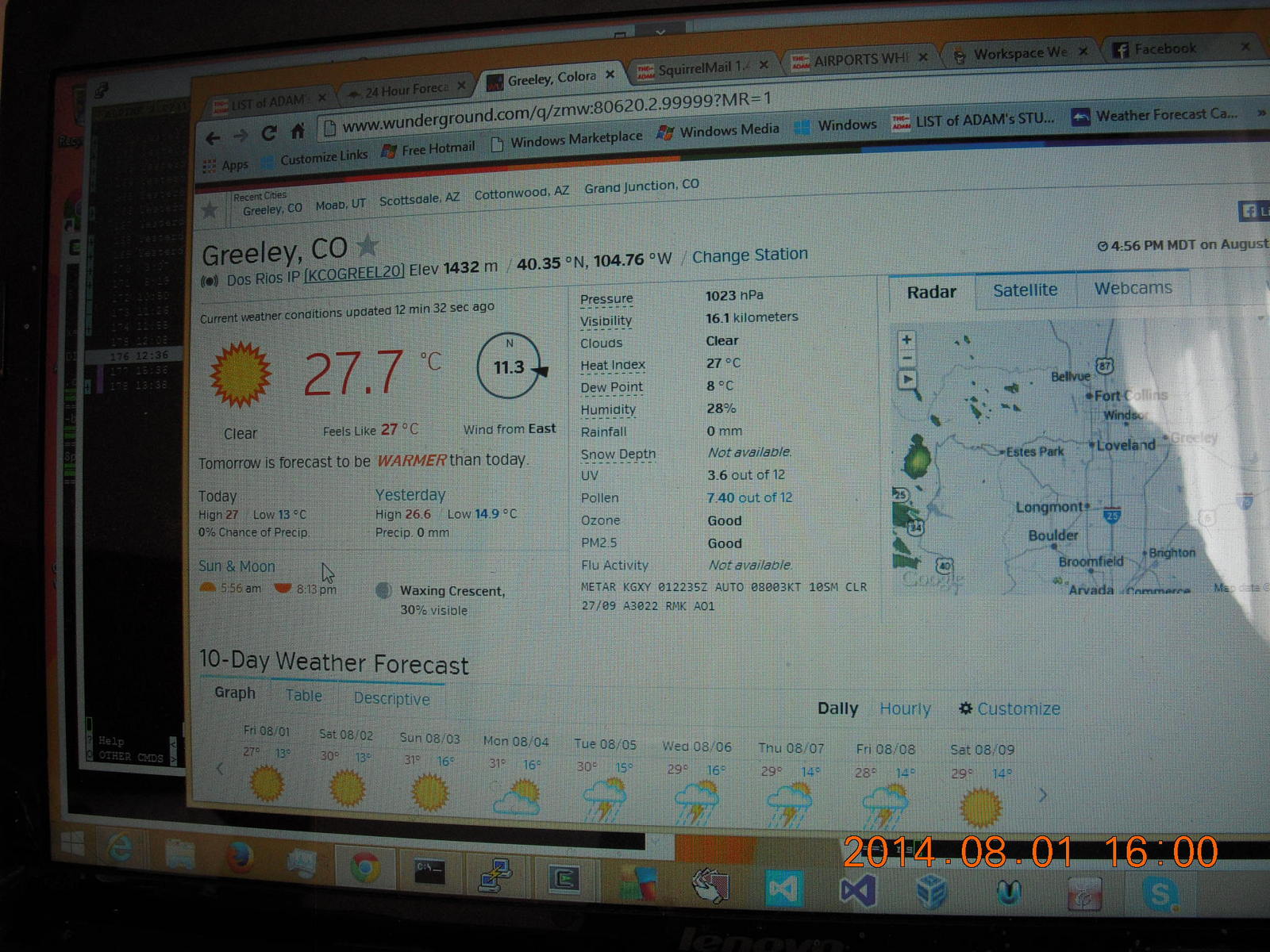Click the browser home icon
Image resolution: width=1270 pixels, height=952 pixels.
click(x=298, y=132)
